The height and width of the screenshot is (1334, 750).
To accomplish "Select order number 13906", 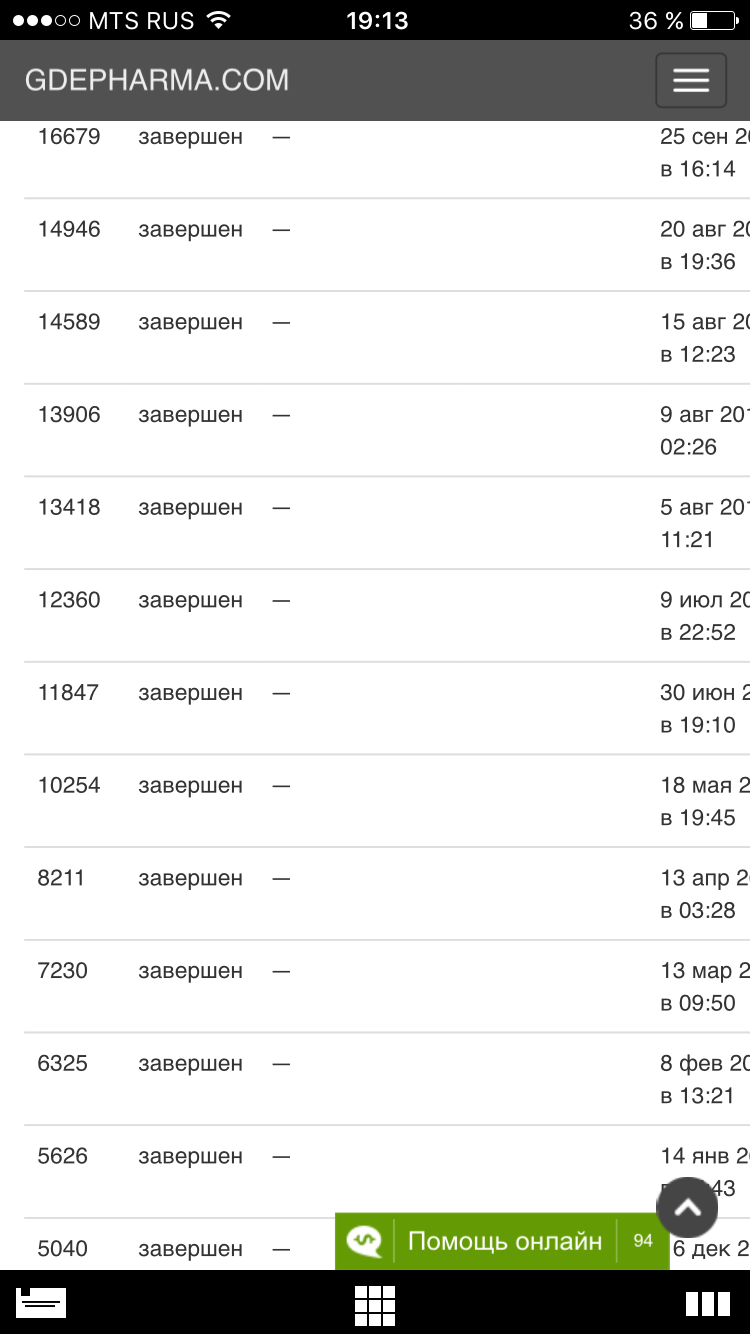I will coord(69,414).
